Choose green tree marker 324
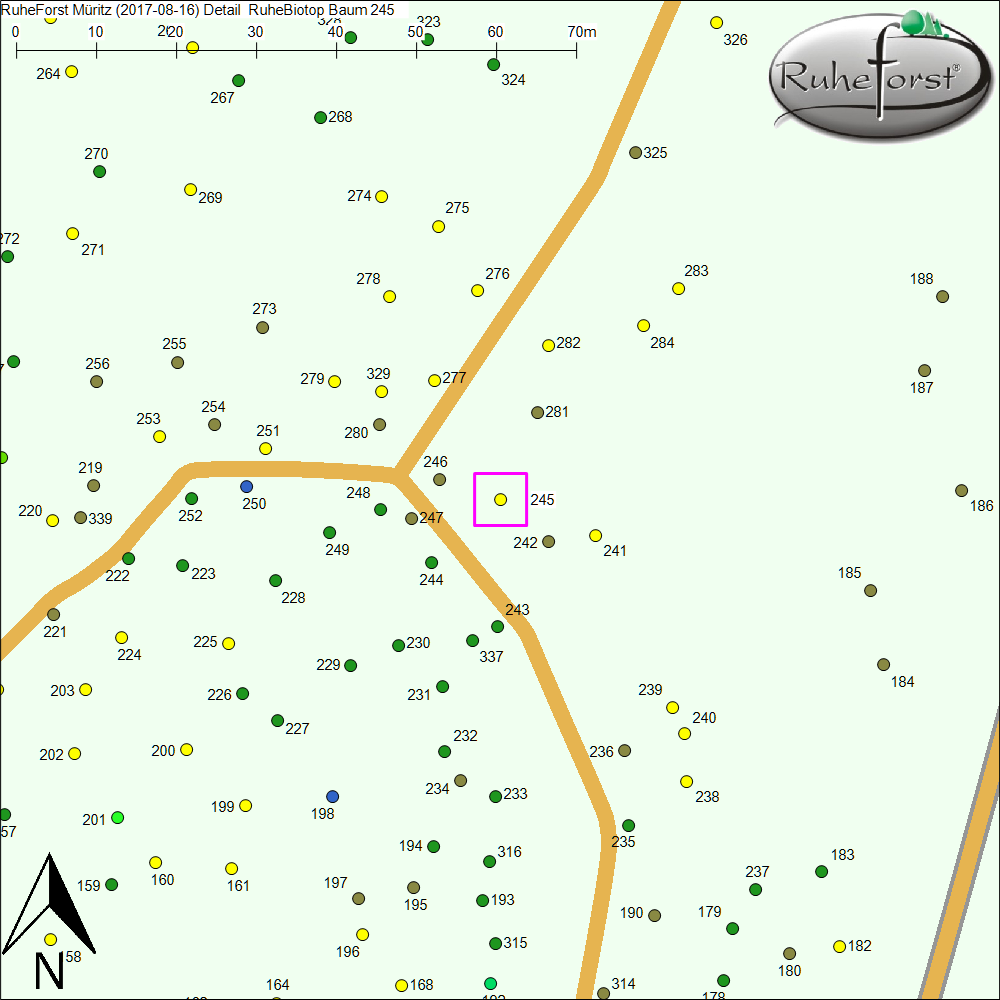The width and height of the screenshot is (1000, 1000). [493, 65]
